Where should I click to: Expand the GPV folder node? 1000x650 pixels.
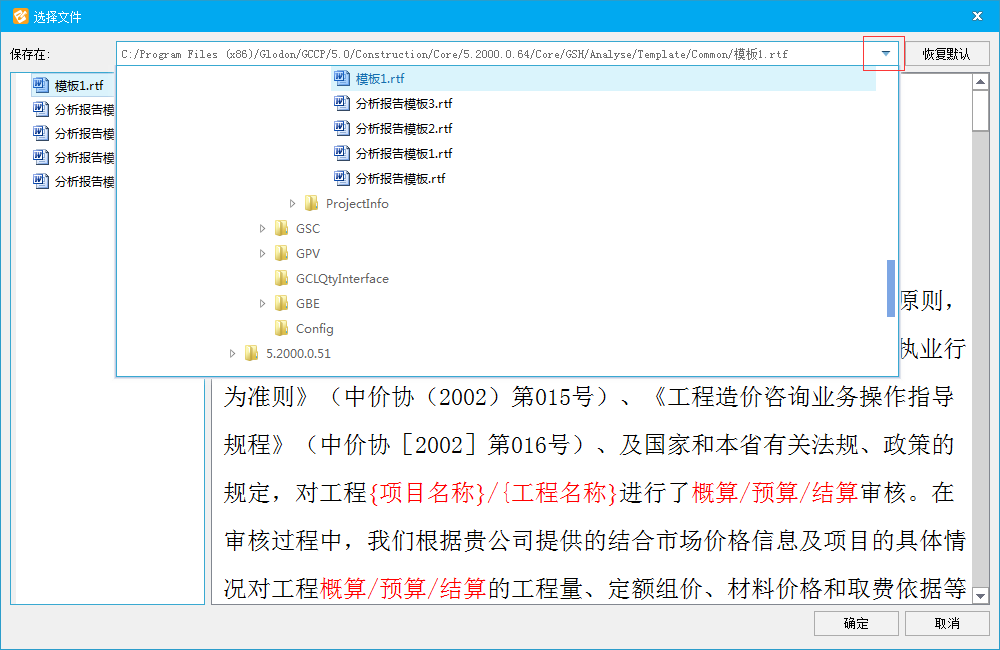point(263,254)
